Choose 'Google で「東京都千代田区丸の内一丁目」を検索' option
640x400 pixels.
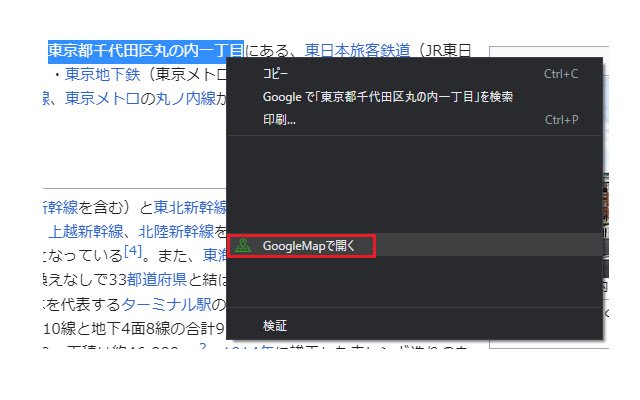click(415, 97)
